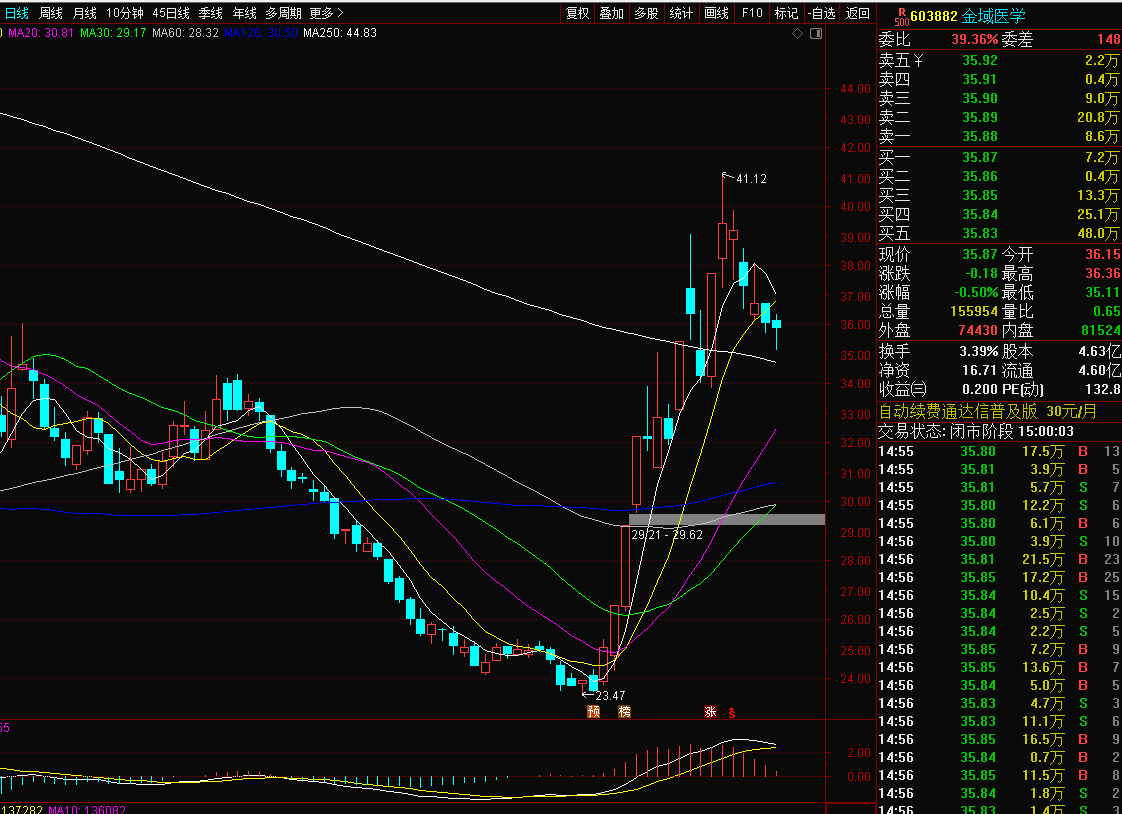Click the MA120: 30.50 indicator label
The image size is (1122, 814).
(x=260, y=33)
